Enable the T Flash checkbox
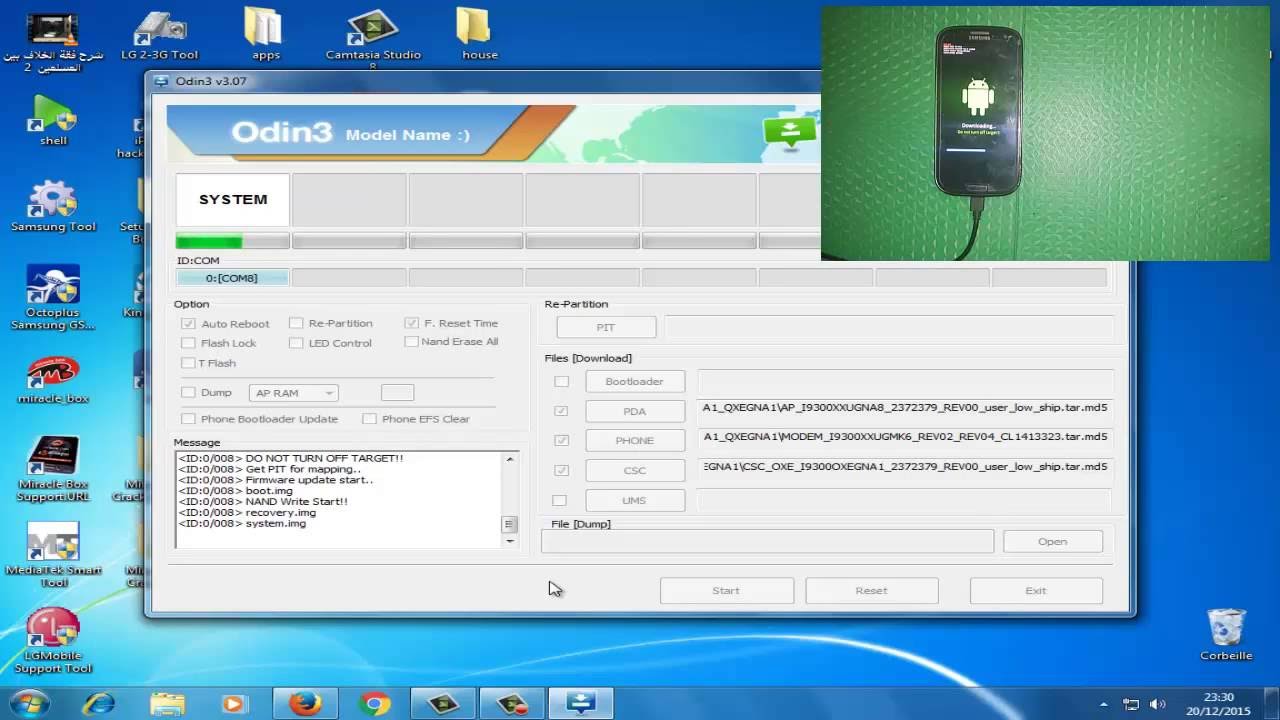This screenshot has width=1280, height=720. pos(188,363)
